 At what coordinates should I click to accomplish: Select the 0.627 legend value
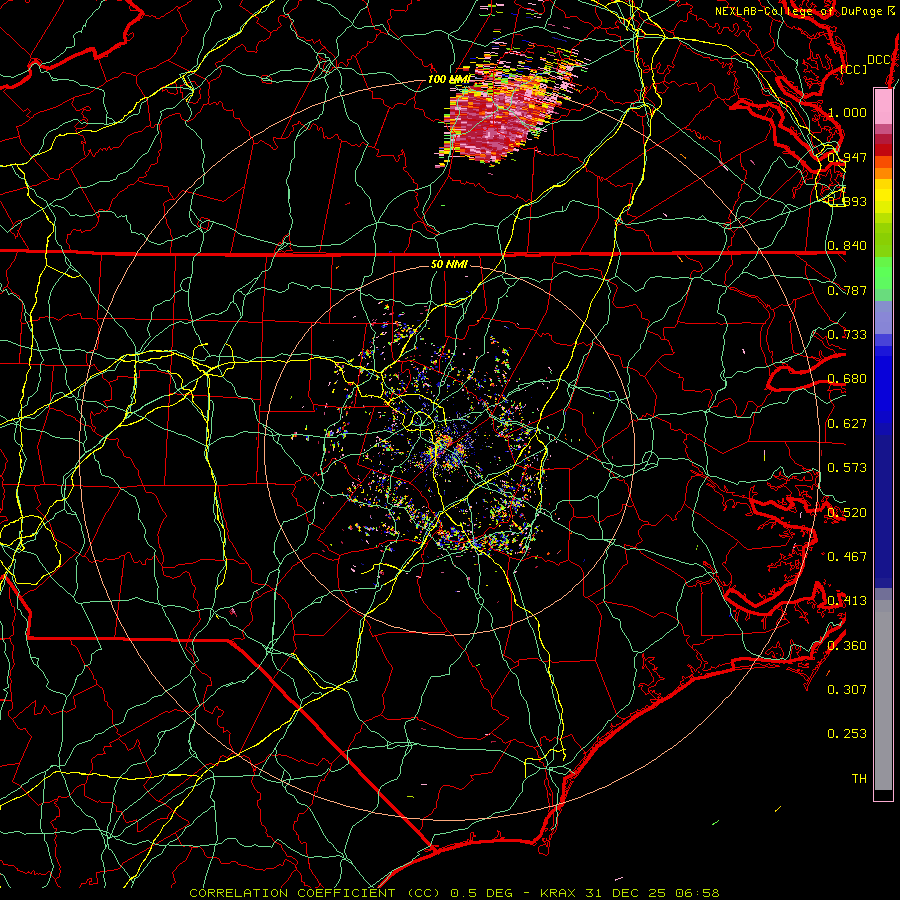coord(847,424)
